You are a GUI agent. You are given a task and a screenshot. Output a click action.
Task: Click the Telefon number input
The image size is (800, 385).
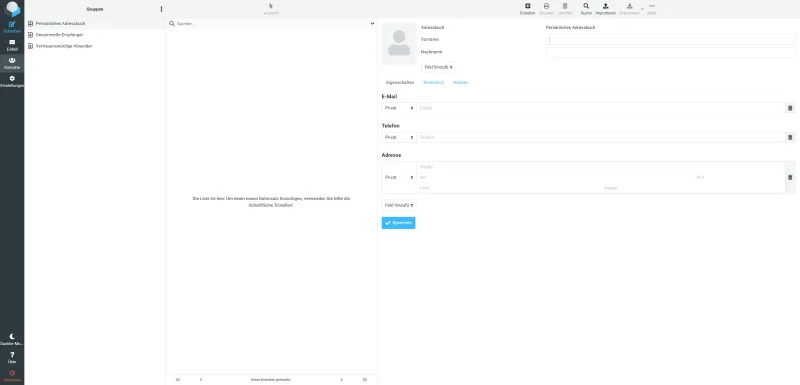[601, 137]
